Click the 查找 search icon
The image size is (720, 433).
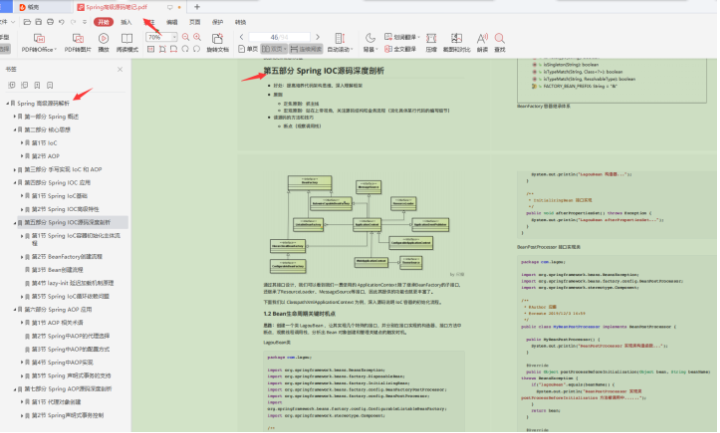(x=500, y=39)
